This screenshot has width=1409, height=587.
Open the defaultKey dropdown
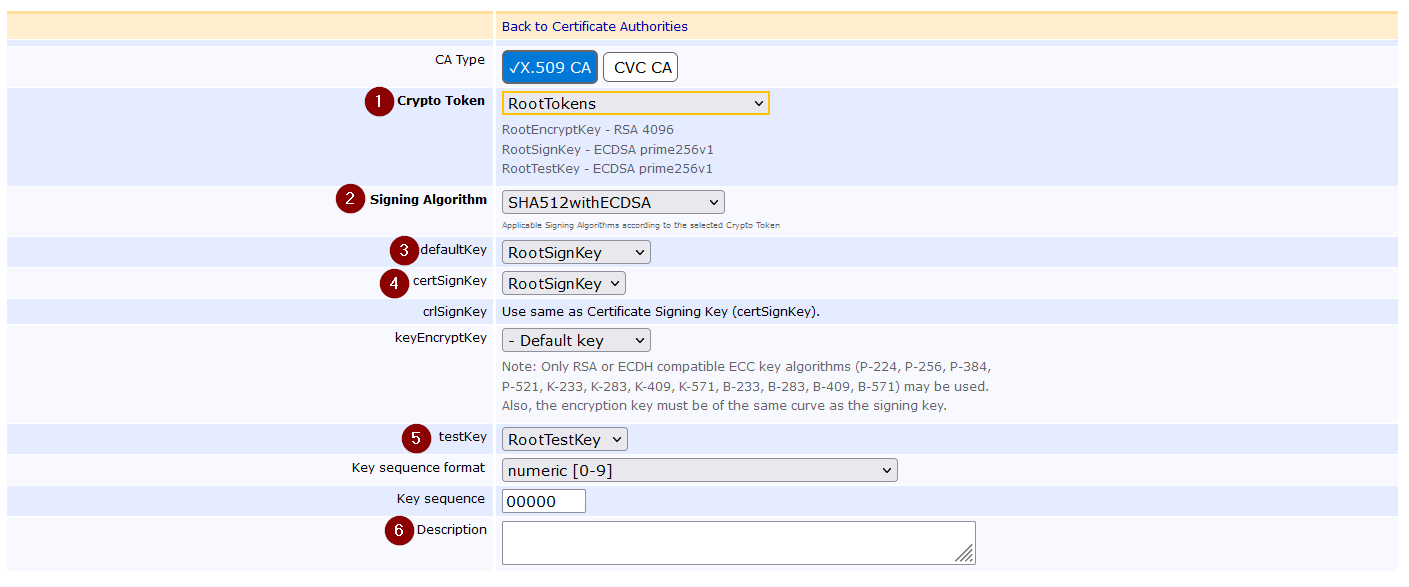[x=575, y=252]
